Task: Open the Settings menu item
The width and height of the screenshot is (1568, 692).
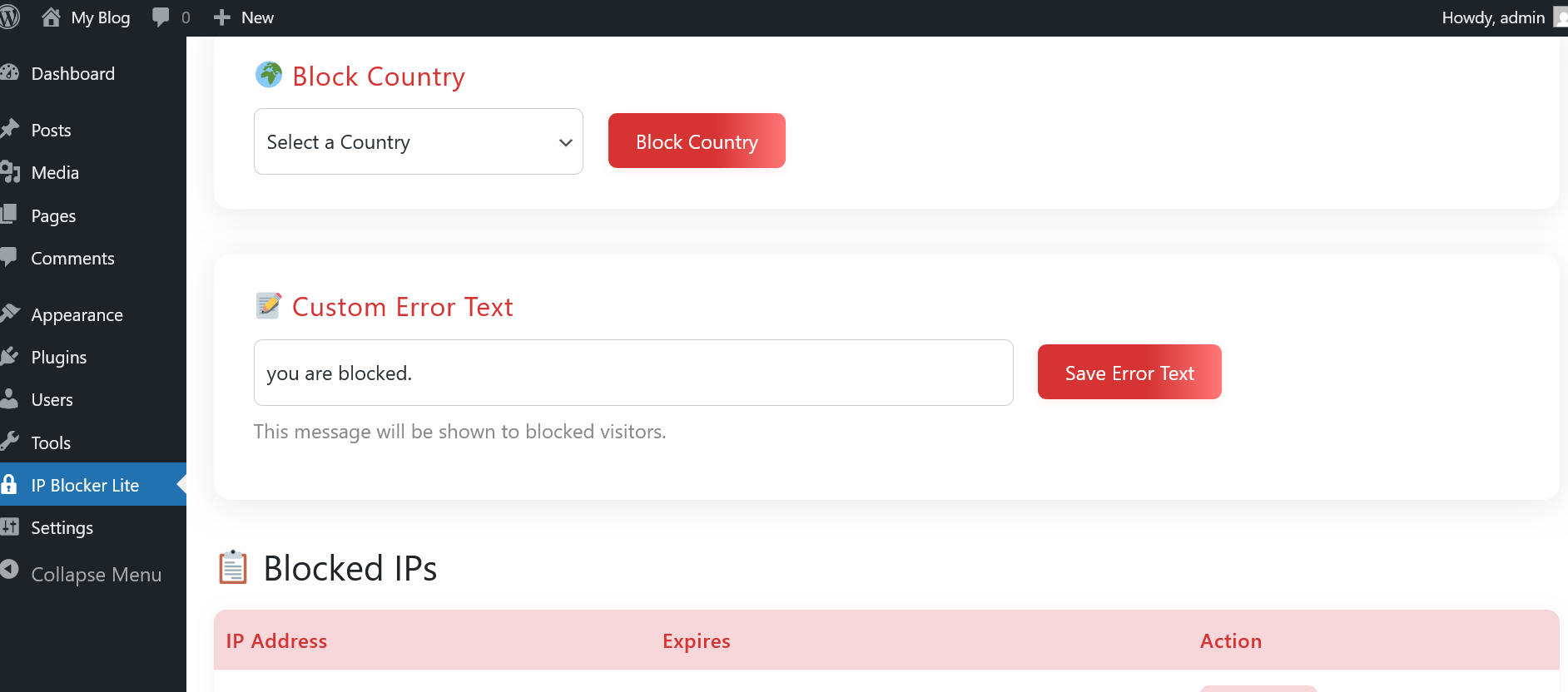Action: [62, 528]
